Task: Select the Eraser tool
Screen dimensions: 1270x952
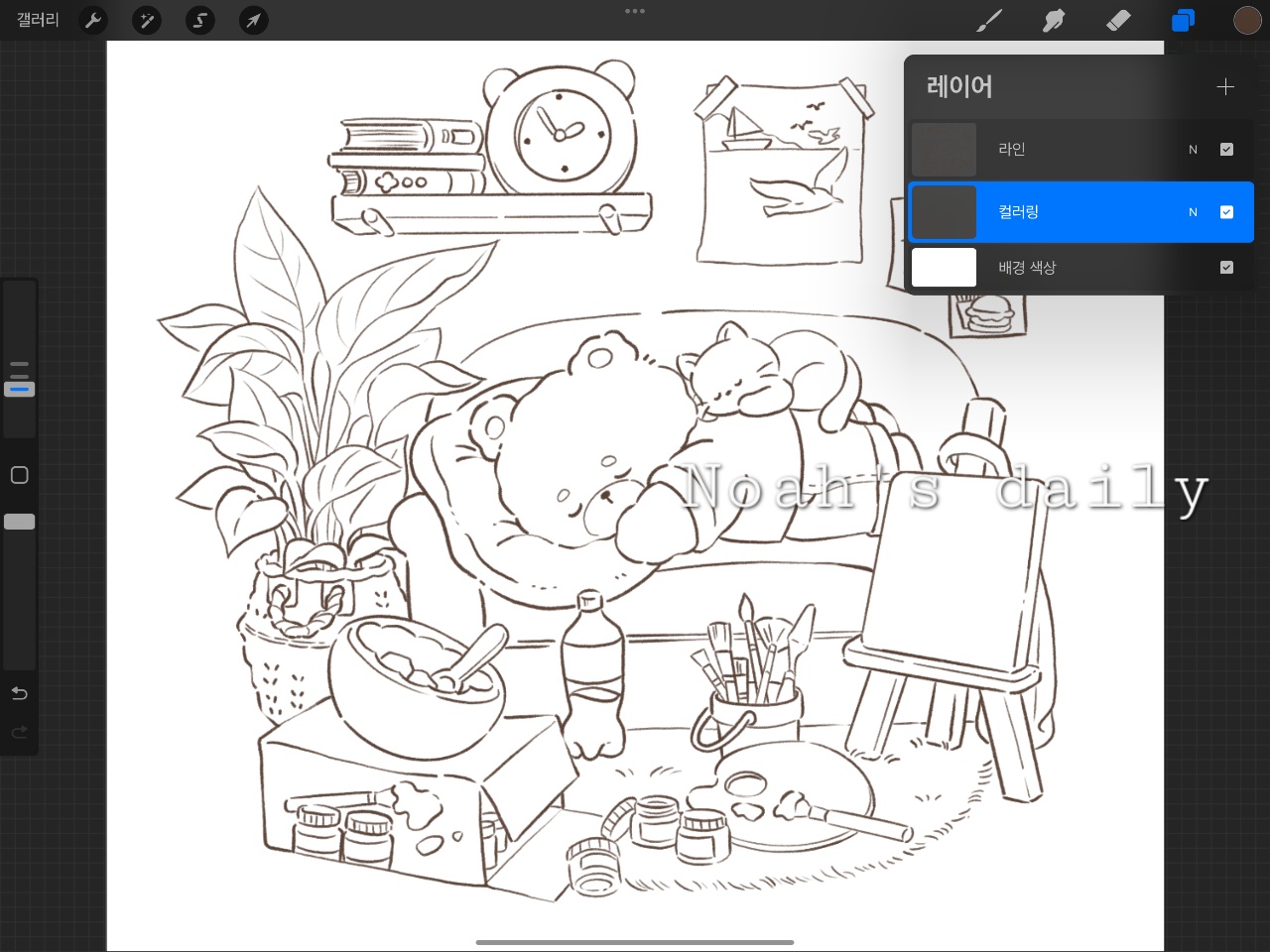Action: pos(1118,20)
